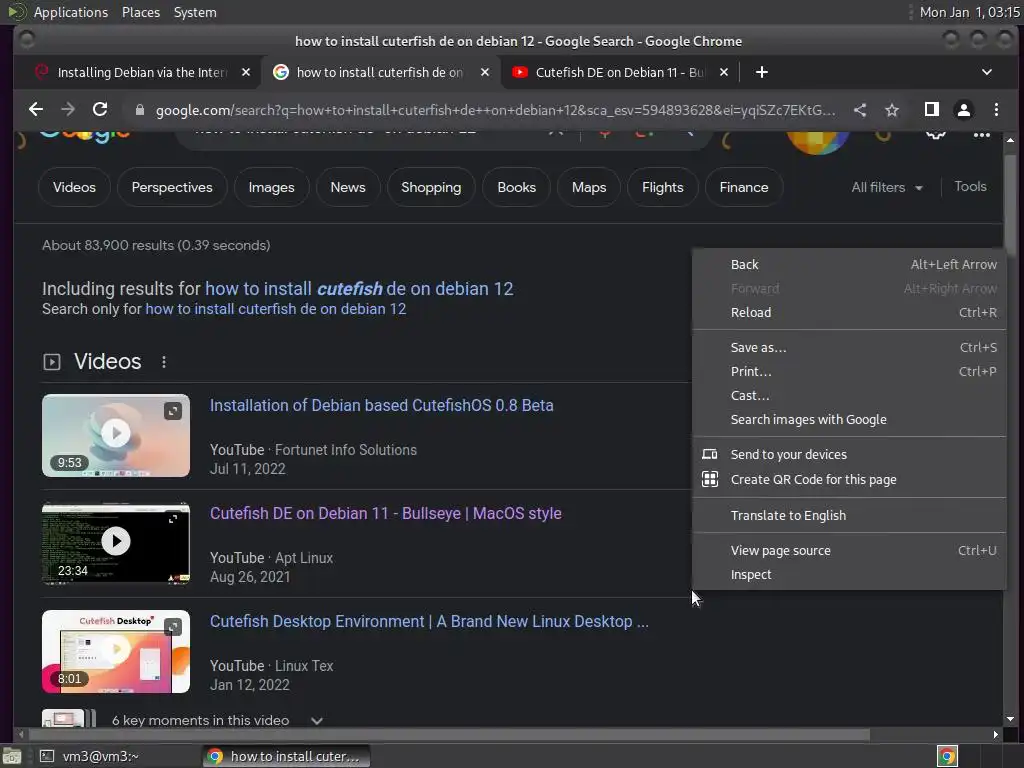Switch to the Cutefish DE YouTube tab

pos(619,72)
